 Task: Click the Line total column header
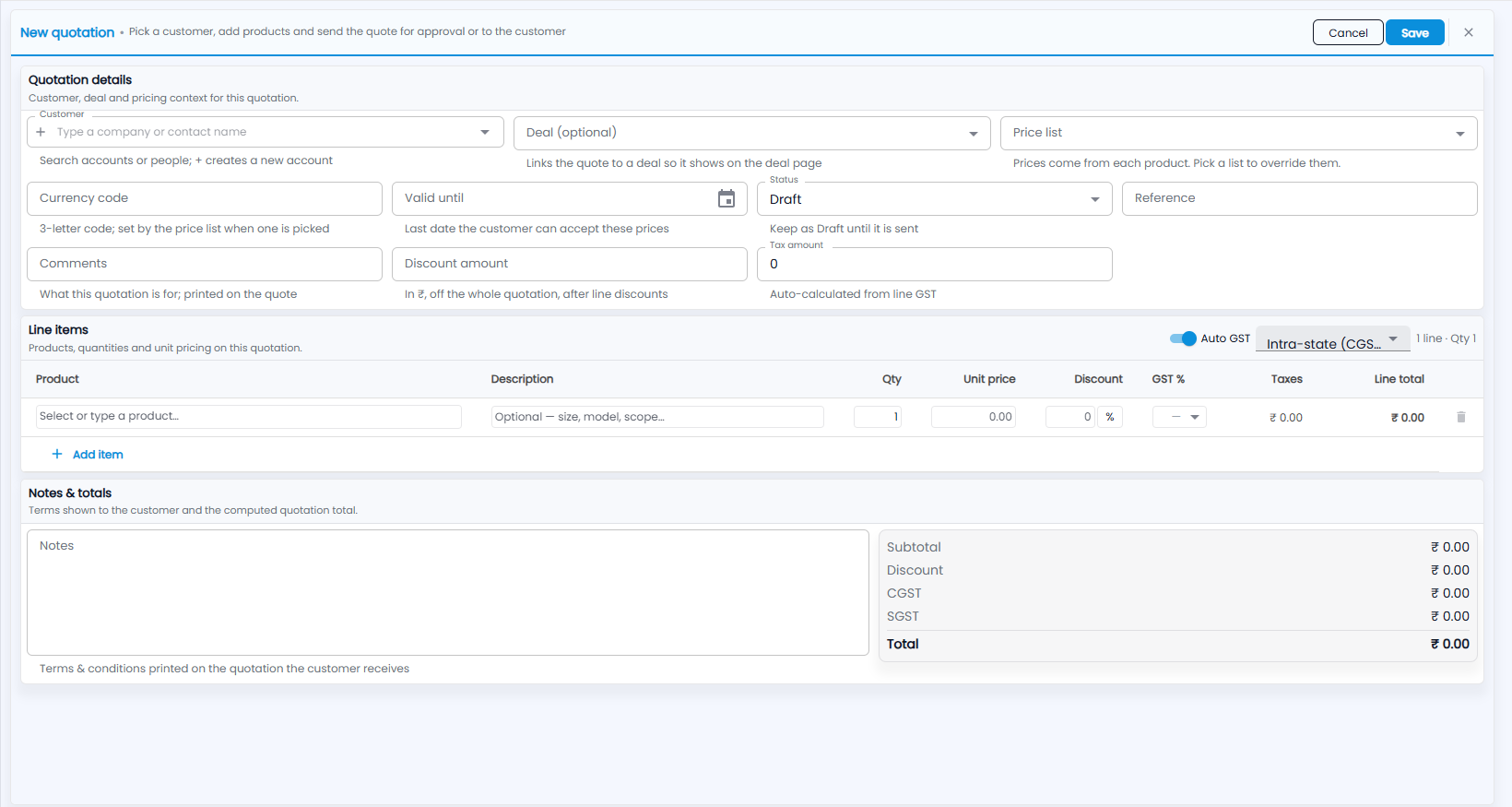click(x=1399, y=379)
